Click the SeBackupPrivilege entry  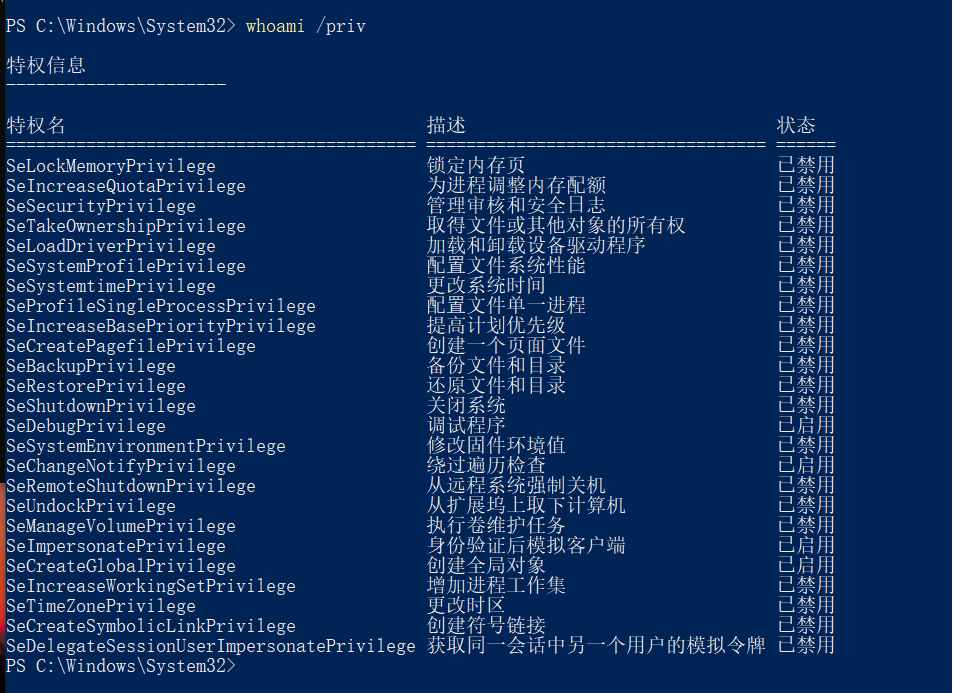point(91,366)
